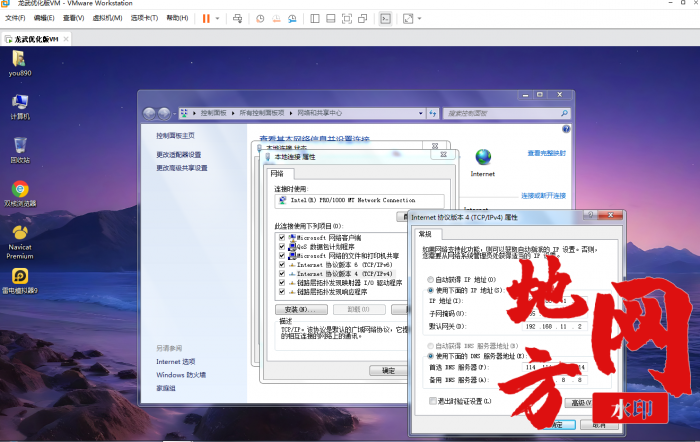Click the 默认网关 address field

555,326
